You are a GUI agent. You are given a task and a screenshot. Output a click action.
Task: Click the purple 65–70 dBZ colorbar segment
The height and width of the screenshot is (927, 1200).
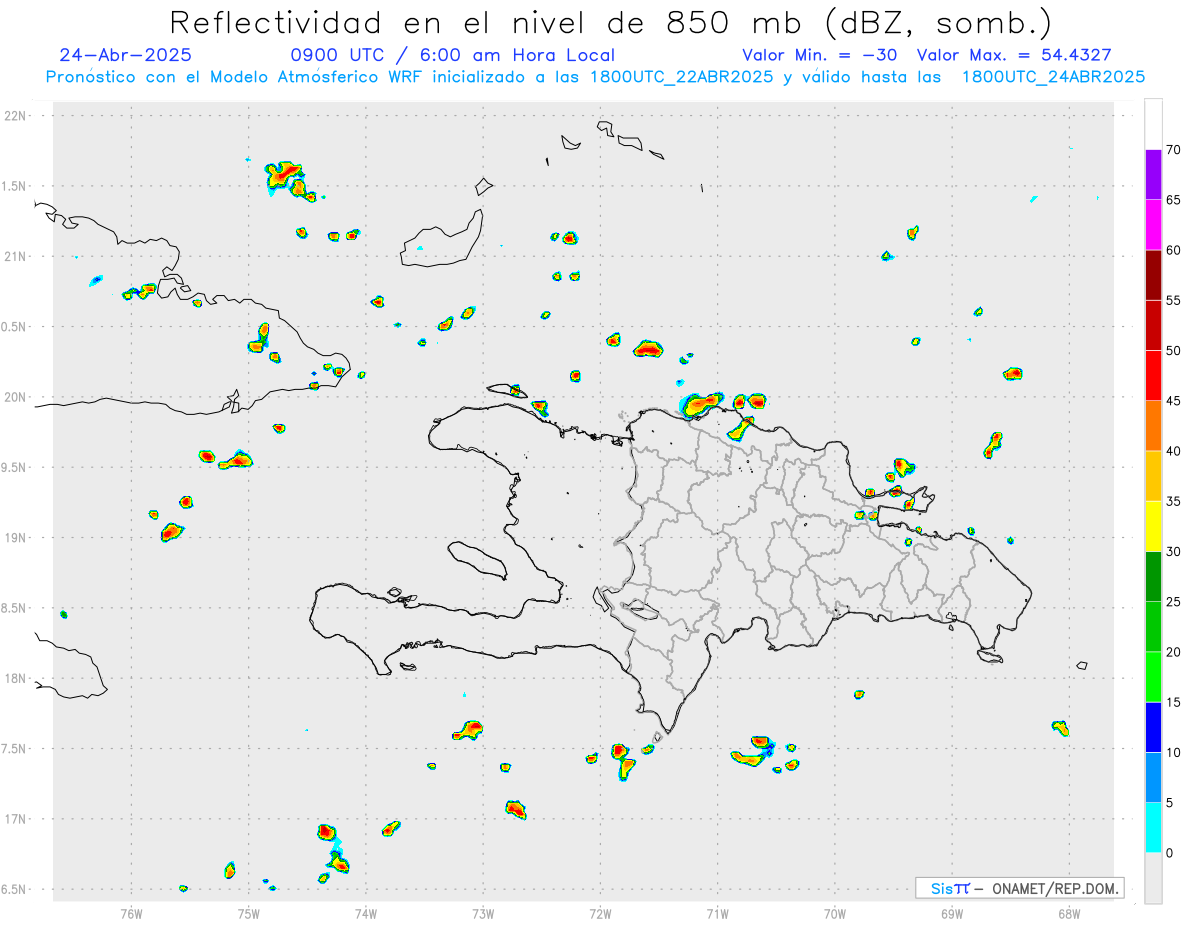point(1153,175)
